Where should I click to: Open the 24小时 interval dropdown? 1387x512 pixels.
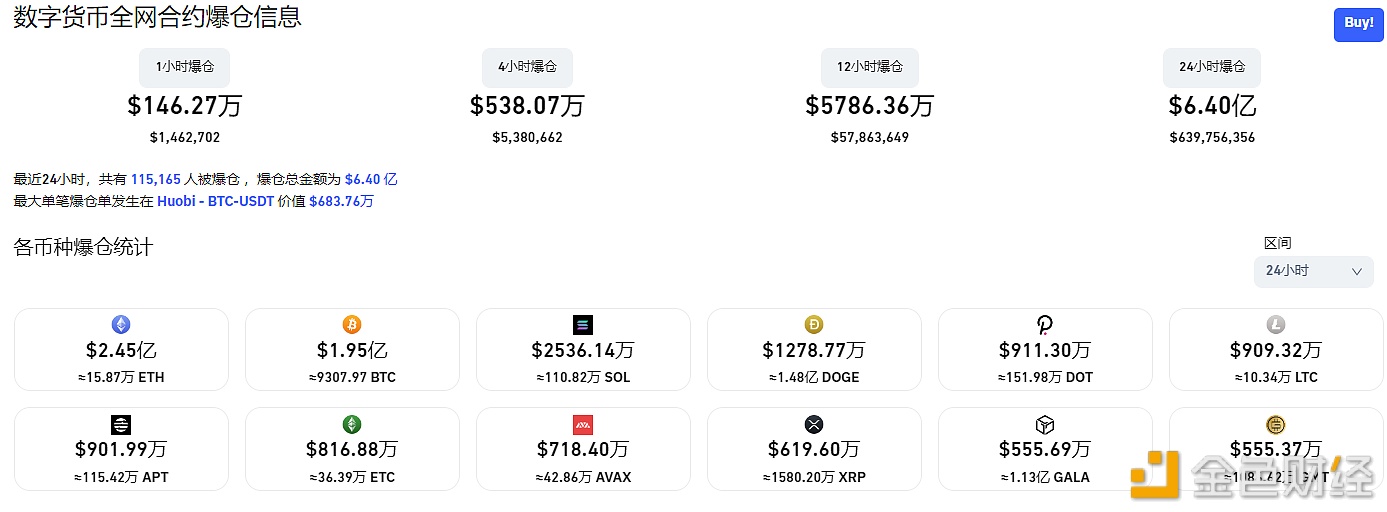(1313, 271)
